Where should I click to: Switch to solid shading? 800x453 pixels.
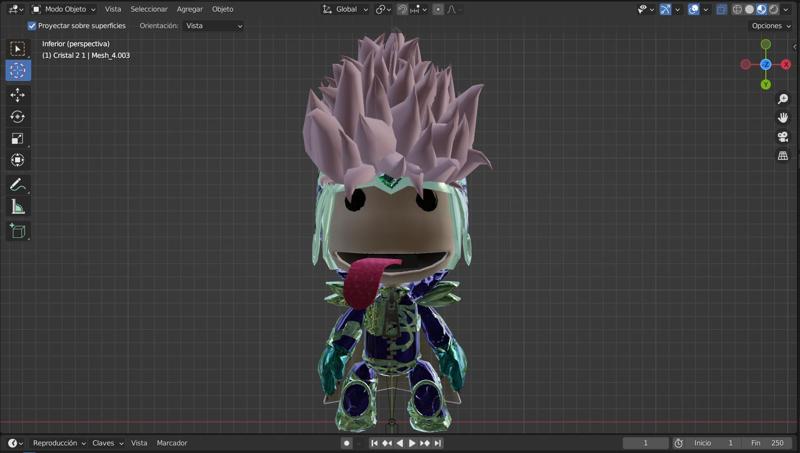pyautogui.click(x=749, y=9)
